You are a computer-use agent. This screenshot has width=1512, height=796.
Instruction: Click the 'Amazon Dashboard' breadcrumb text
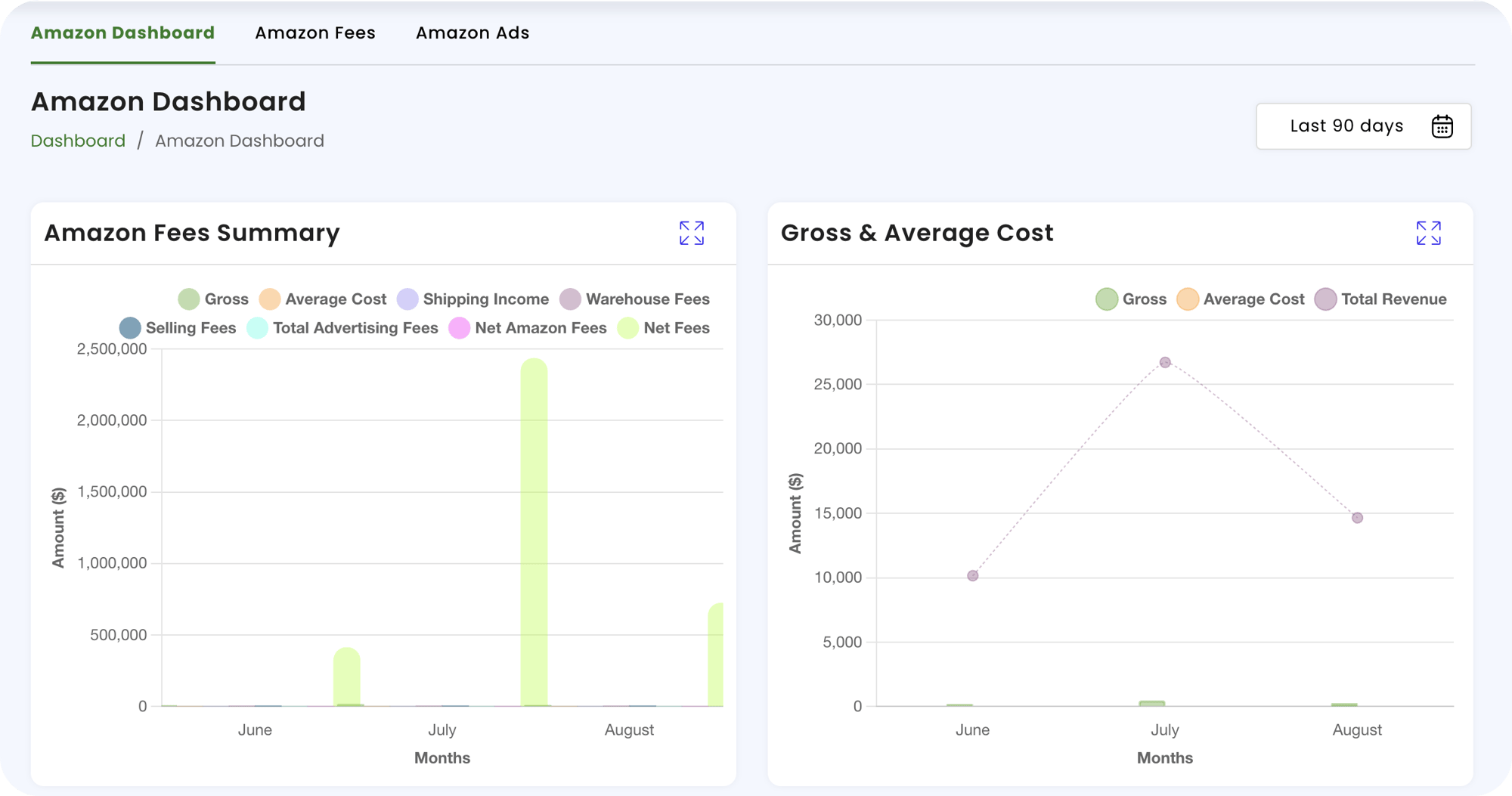point(240,141)
